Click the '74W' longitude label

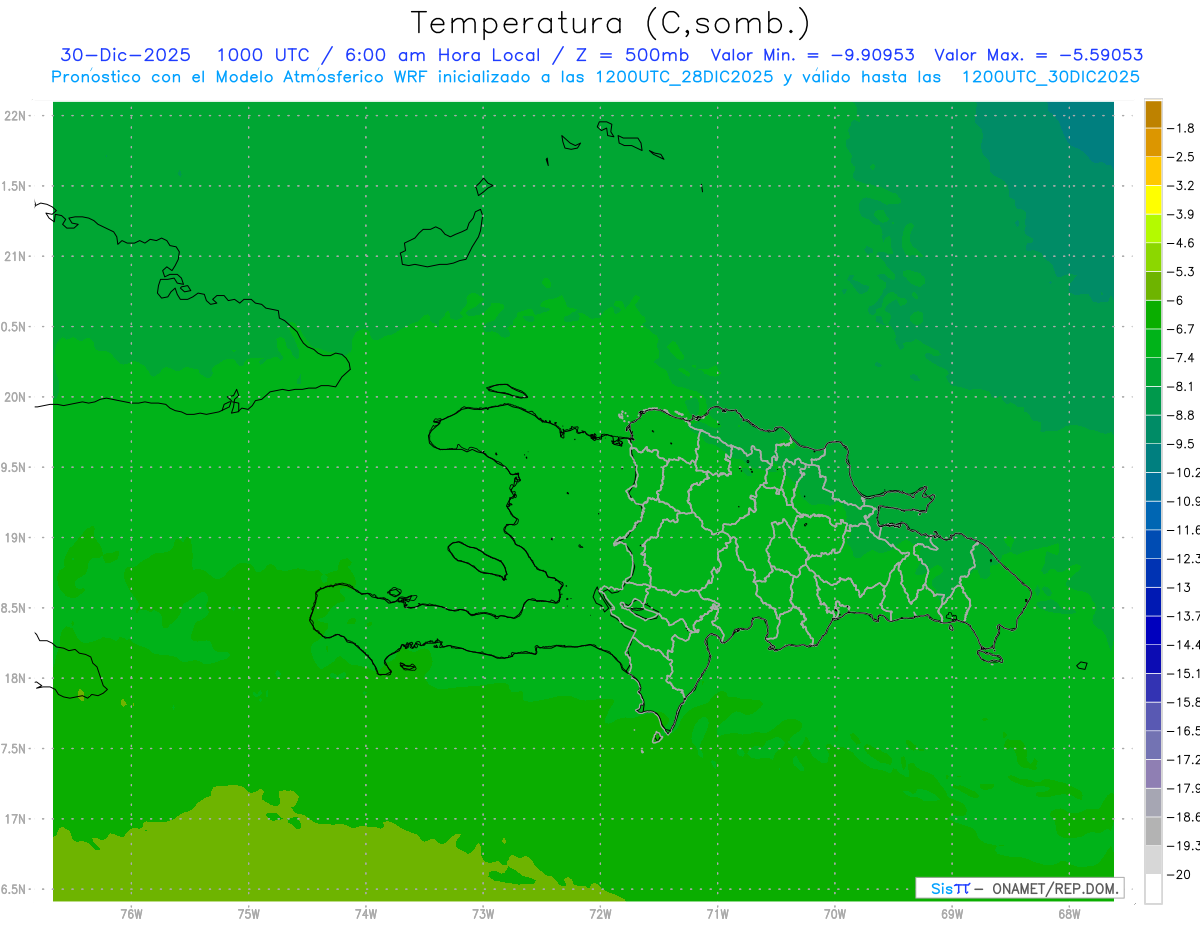366,914
